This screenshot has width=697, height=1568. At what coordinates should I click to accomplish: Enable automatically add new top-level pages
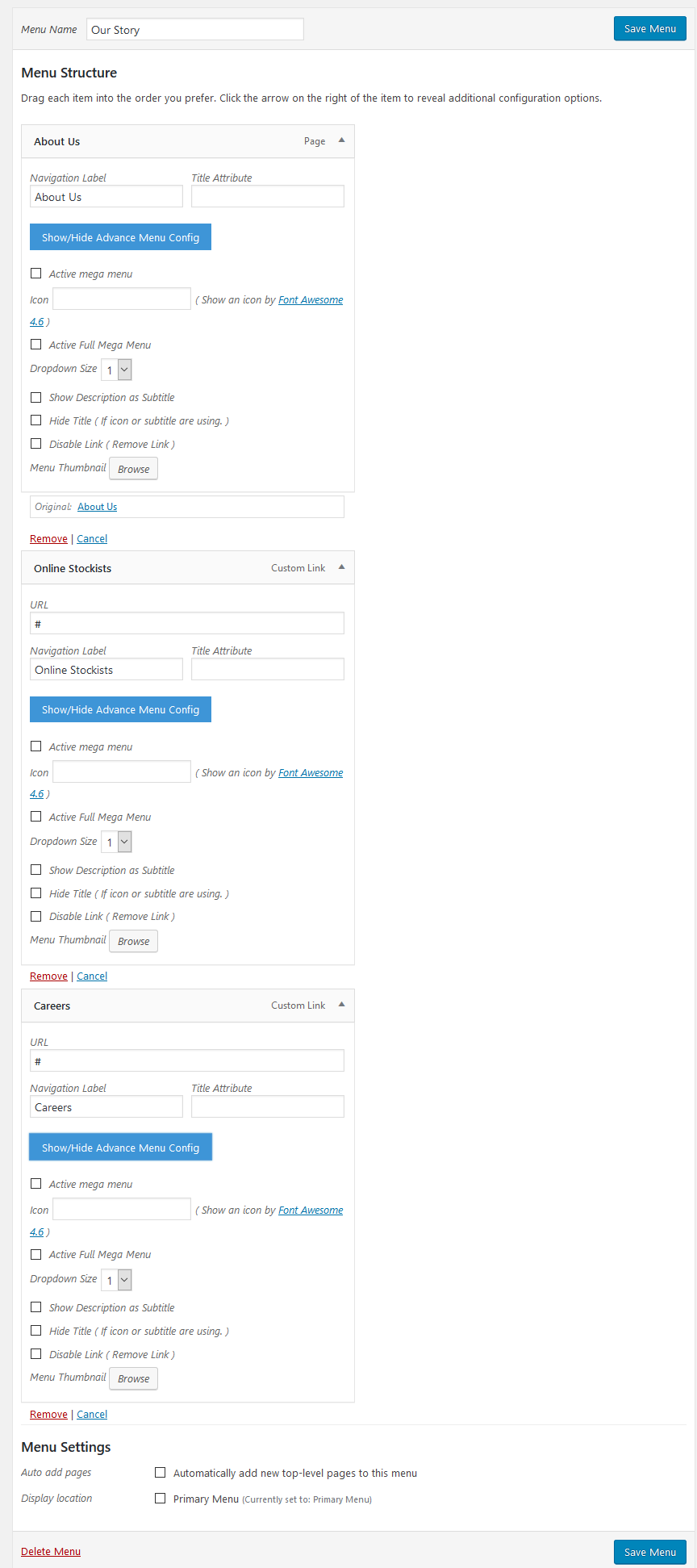click(x=160, y=1473)
